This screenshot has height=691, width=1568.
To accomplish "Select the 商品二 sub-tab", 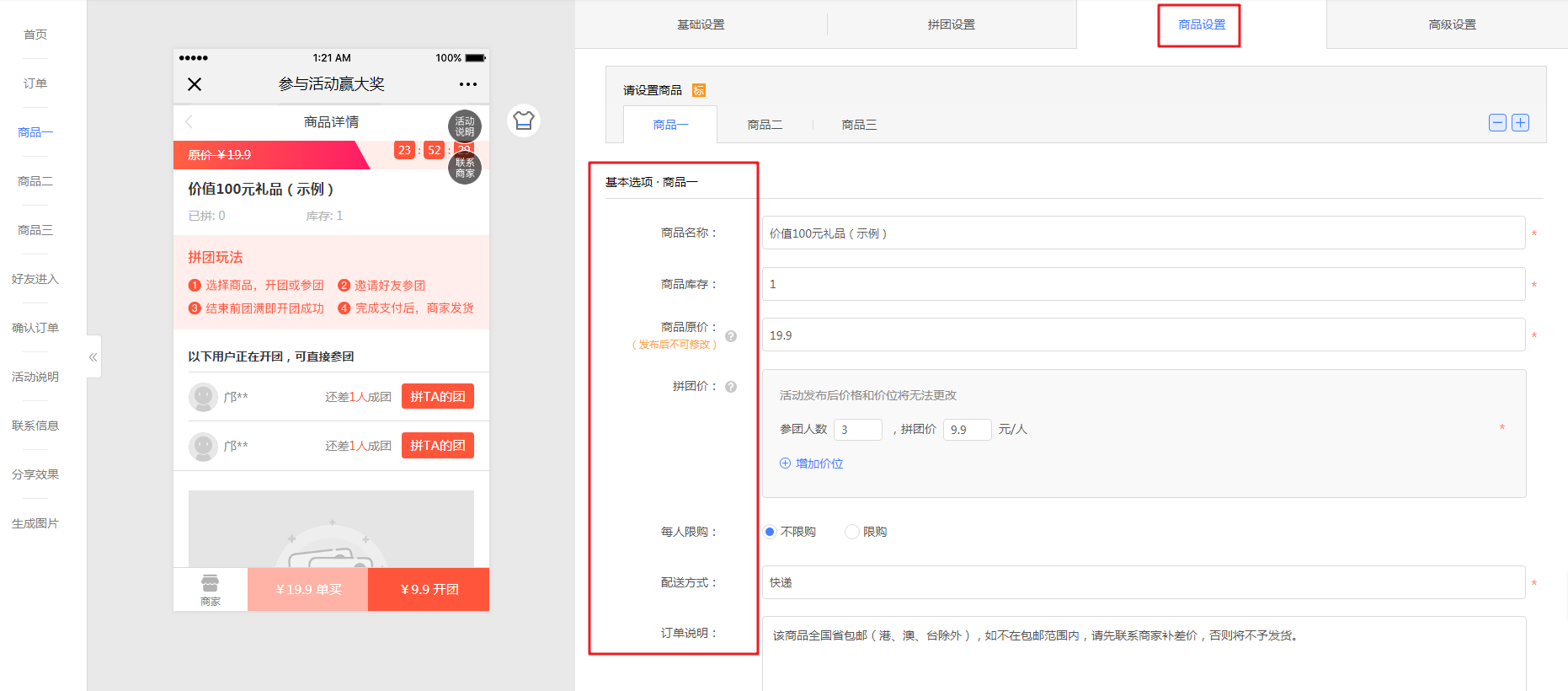I will point(765,125).
